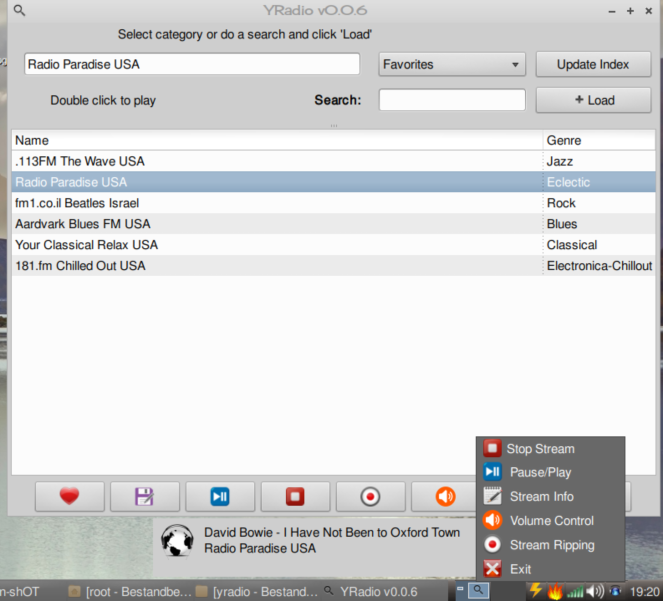Viewport: 663px width, 601px height.
Task: Focus the Search input field
Action: pyautogui.click(x=452, y=100)
